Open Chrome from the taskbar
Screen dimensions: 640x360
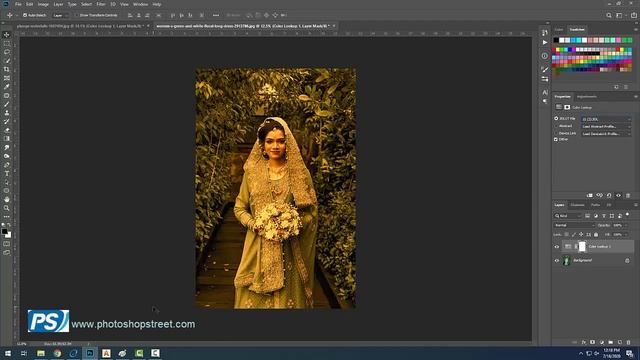tap(57, 353)
